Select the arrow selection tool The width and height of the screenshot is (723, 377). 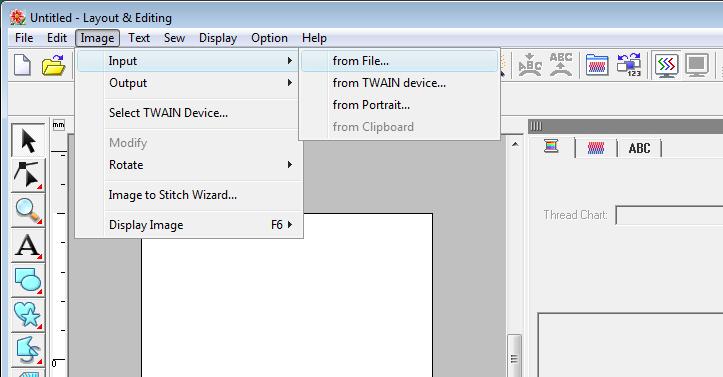coord(28,141)
